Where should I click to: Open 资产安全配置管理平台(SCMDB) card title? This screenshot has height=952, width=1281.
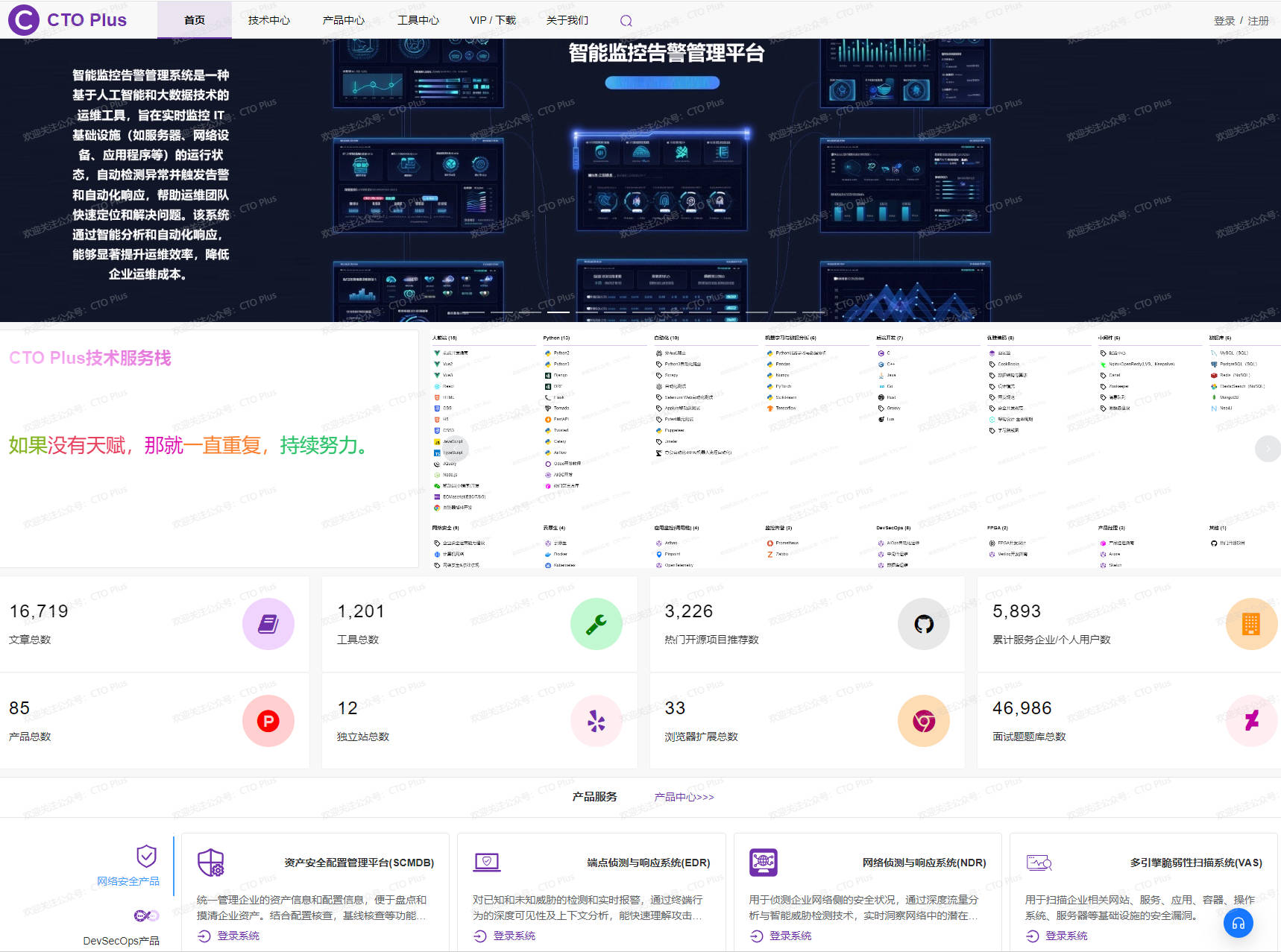pos(359,863)
